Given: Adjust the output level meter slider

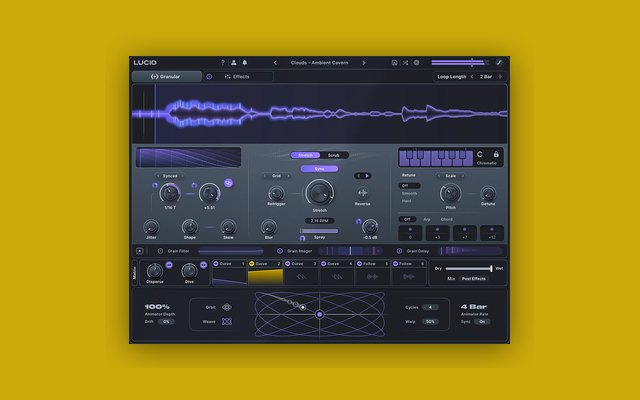Looking at the screenshot, I should pos(460,62).
